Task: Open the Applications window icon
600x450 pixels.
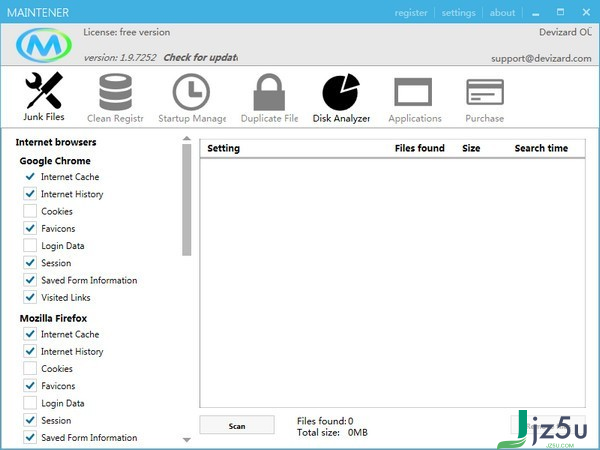Action: tap(413, 92)
